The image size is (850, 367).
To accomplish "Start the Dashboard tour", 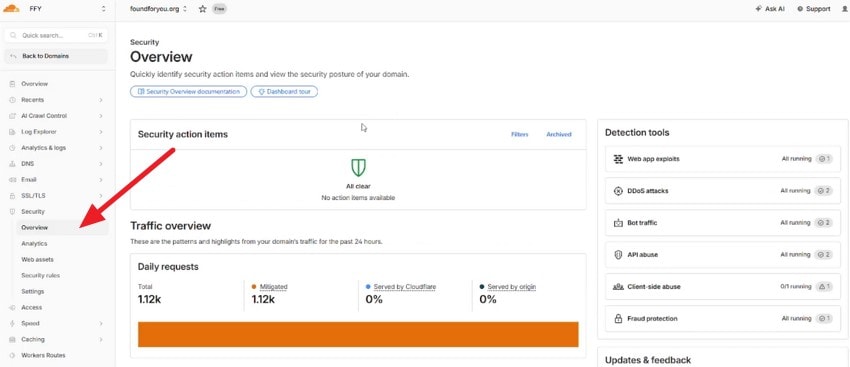I will point(284,92).
